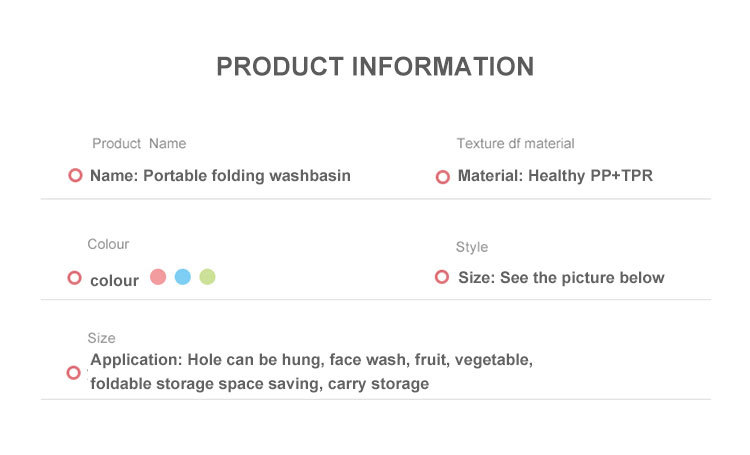Click the Size: See the picture below text

[561, 277]
